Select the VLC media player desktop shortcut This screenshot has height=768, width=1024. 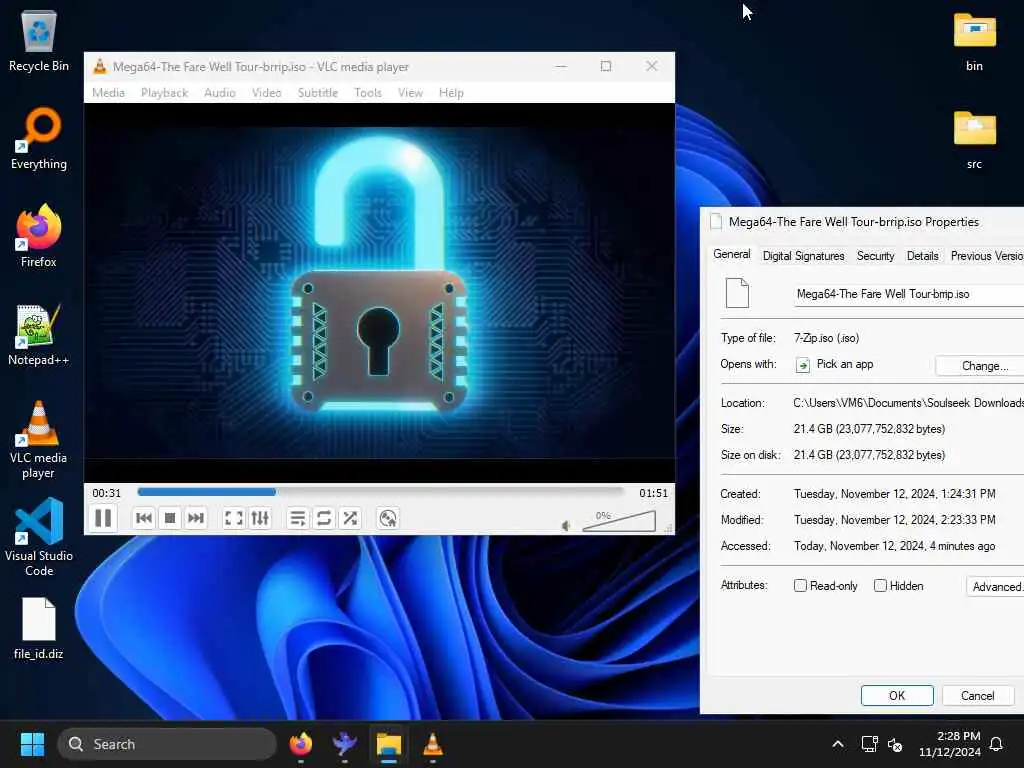click(x=39, y=440)
